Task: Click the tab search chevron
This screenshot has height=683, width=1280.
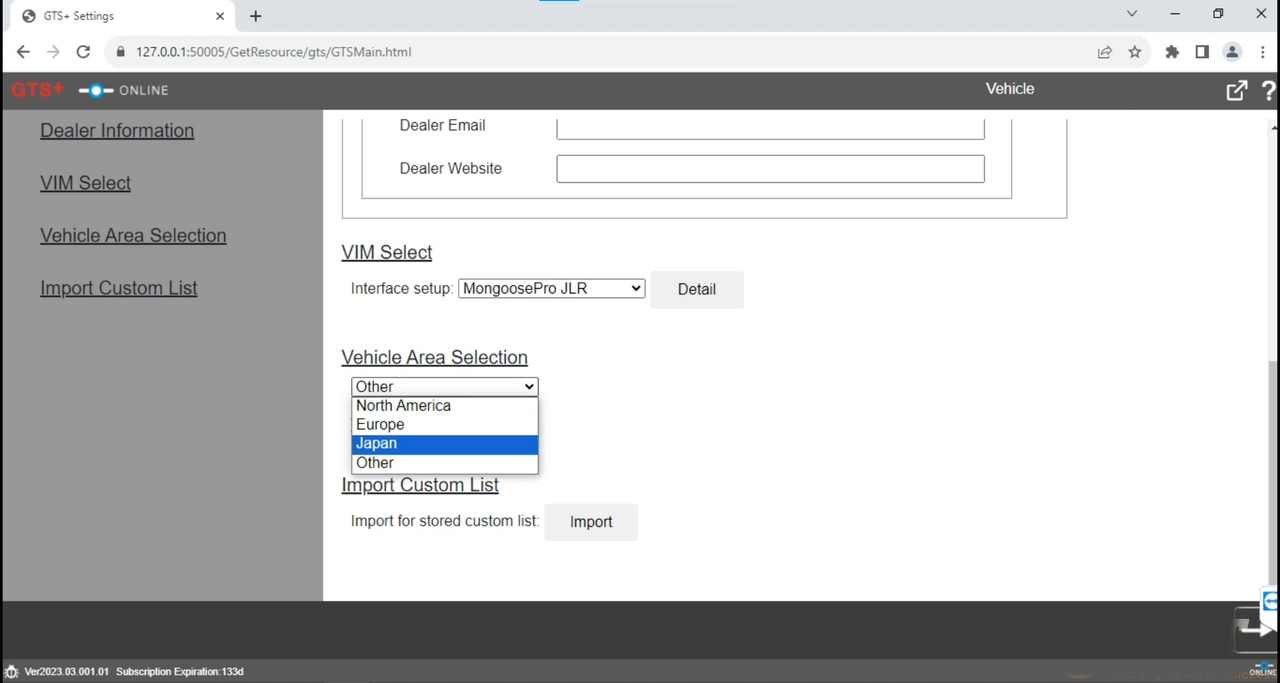Action: [x=1132, y=14]
